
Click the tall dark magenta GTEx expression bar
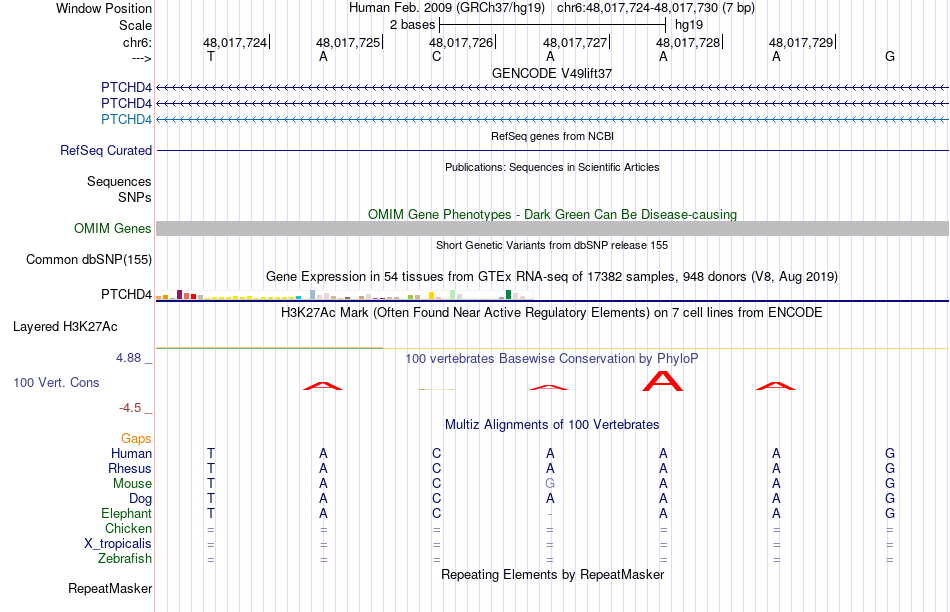click(179, 294)
